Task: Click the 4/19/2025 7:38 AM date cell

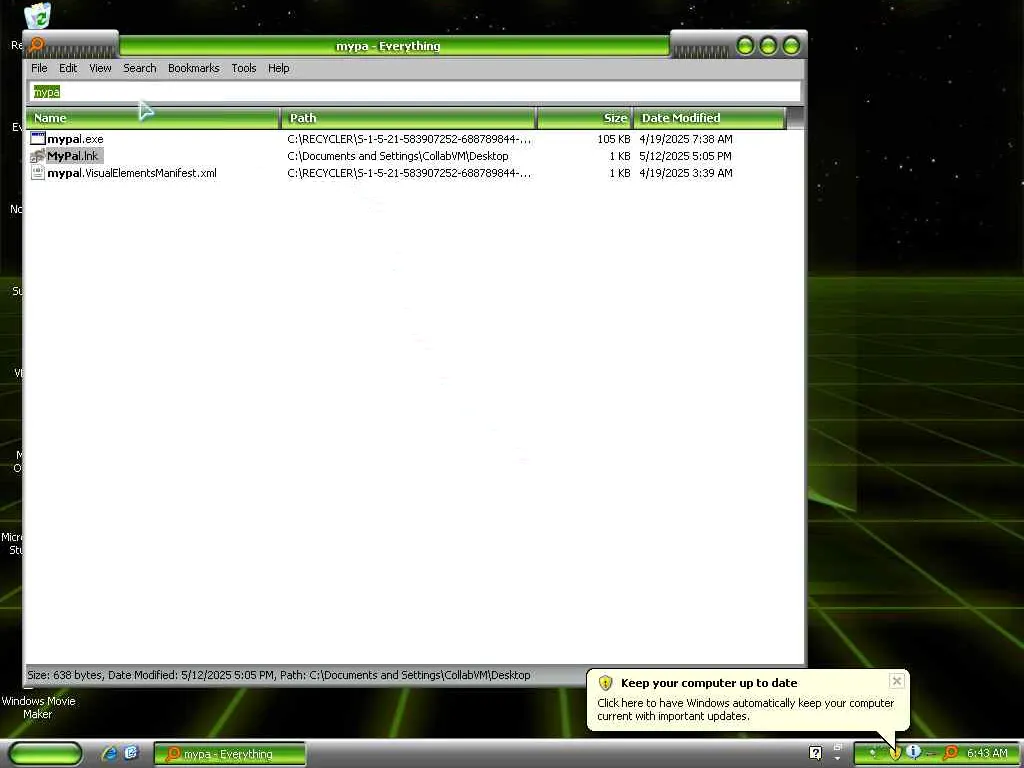Action: (686, 139)
